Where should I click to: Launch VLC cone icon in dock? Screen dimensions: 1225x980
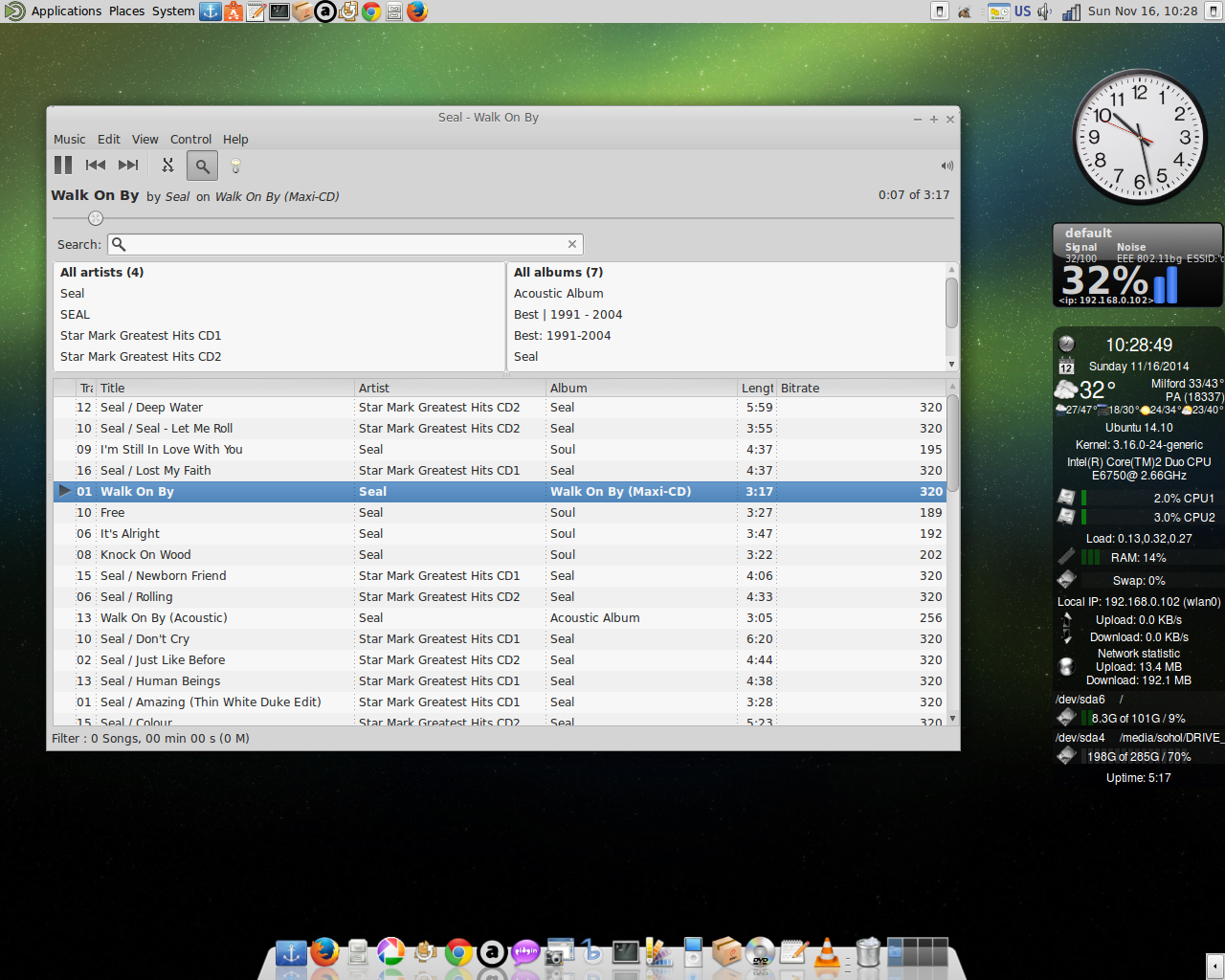tap(827, 952)
